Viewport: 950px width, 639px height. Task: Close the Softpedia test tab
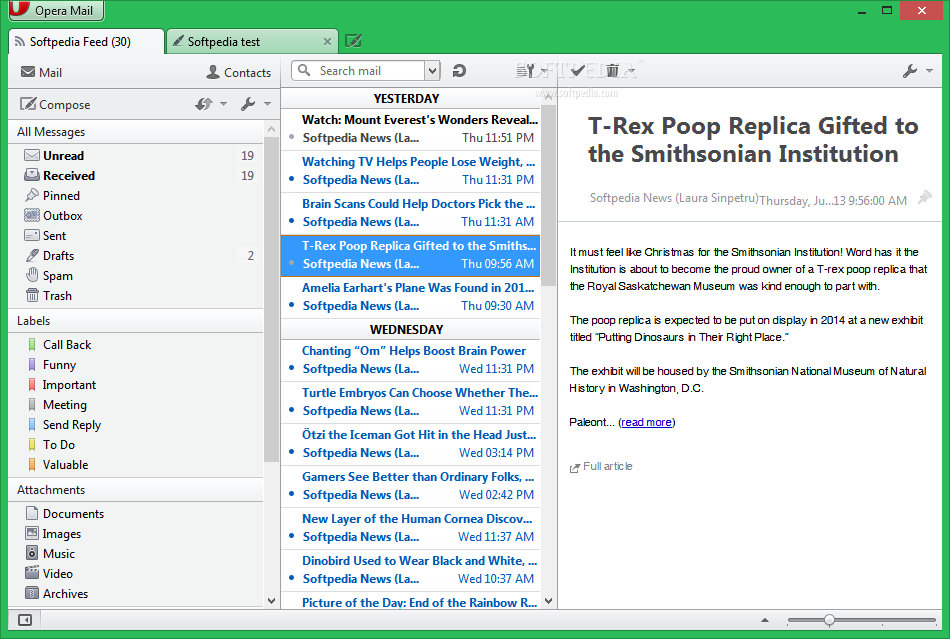tap(327, 41)
